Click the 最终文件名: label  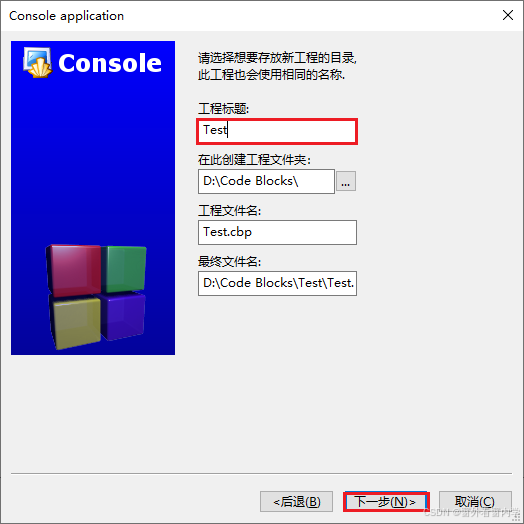(x=229, y=261)
